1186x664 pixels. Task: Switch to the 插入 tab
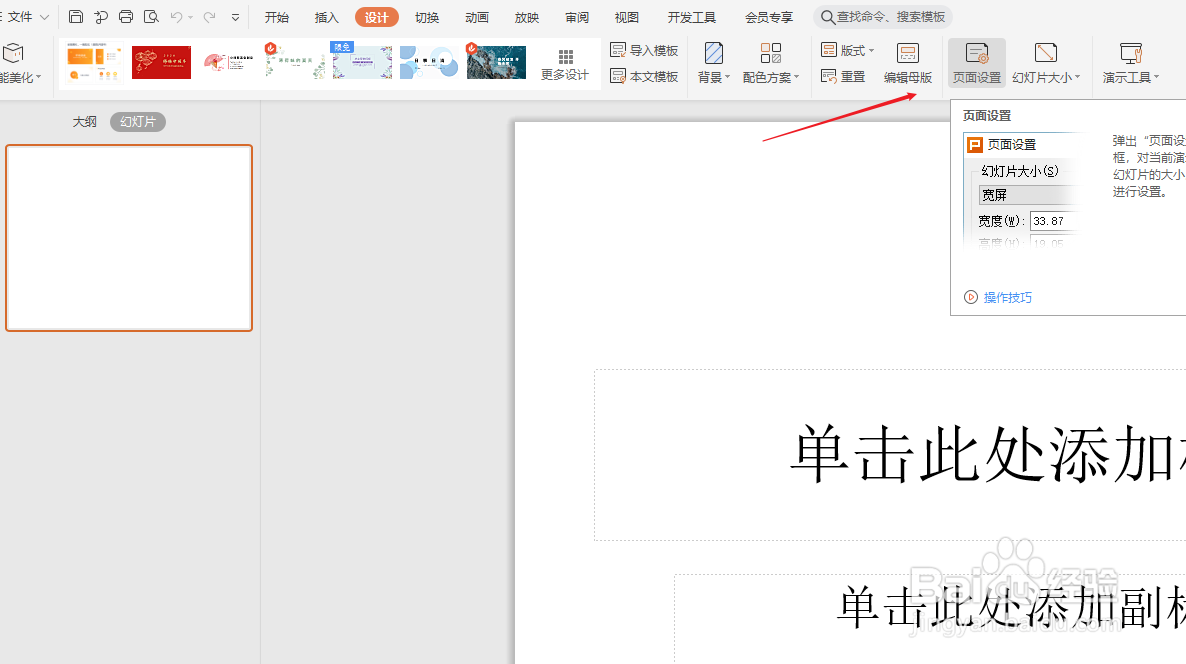coord(326,17)
